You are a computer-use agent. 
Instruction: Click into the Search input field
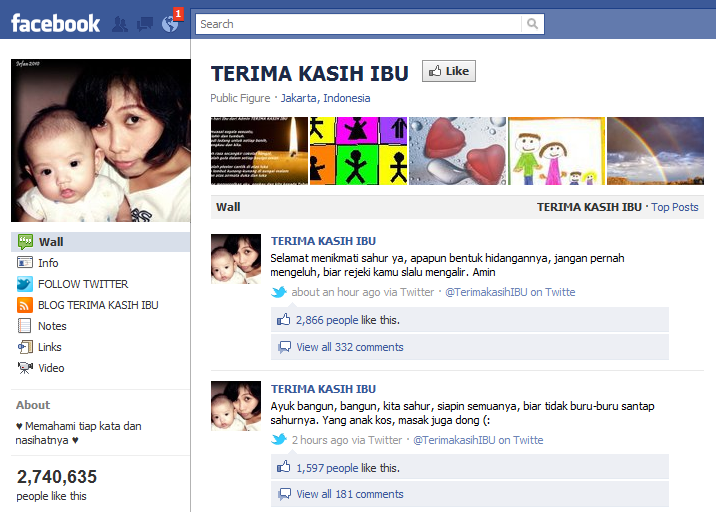(358, 24)
